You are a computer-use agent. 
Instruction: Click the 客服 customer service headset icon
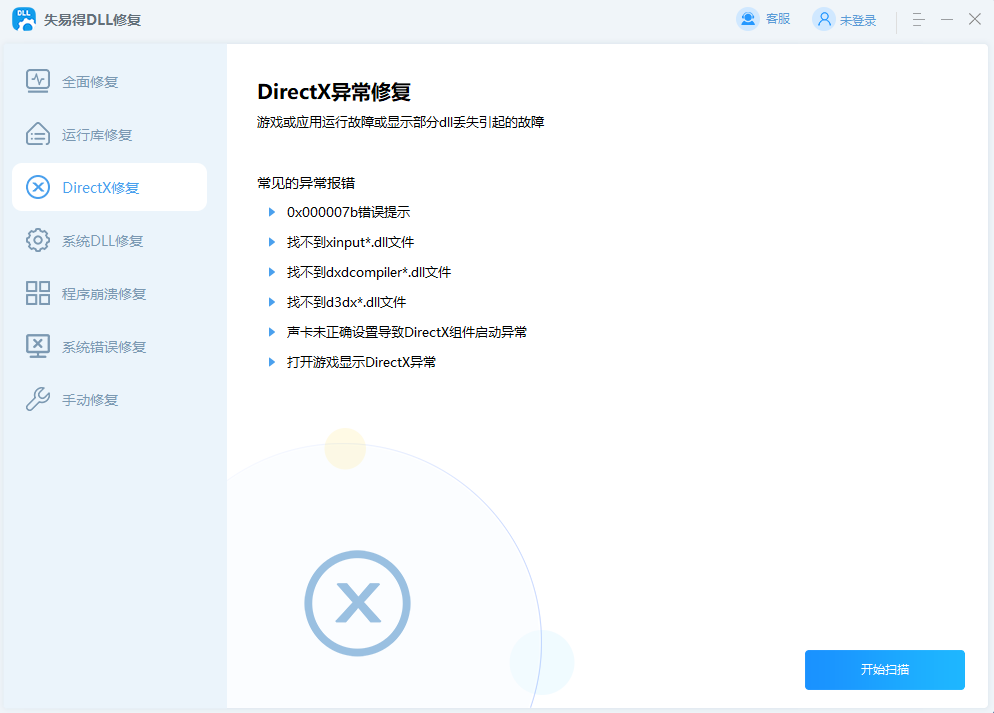(x=747, y=19)
